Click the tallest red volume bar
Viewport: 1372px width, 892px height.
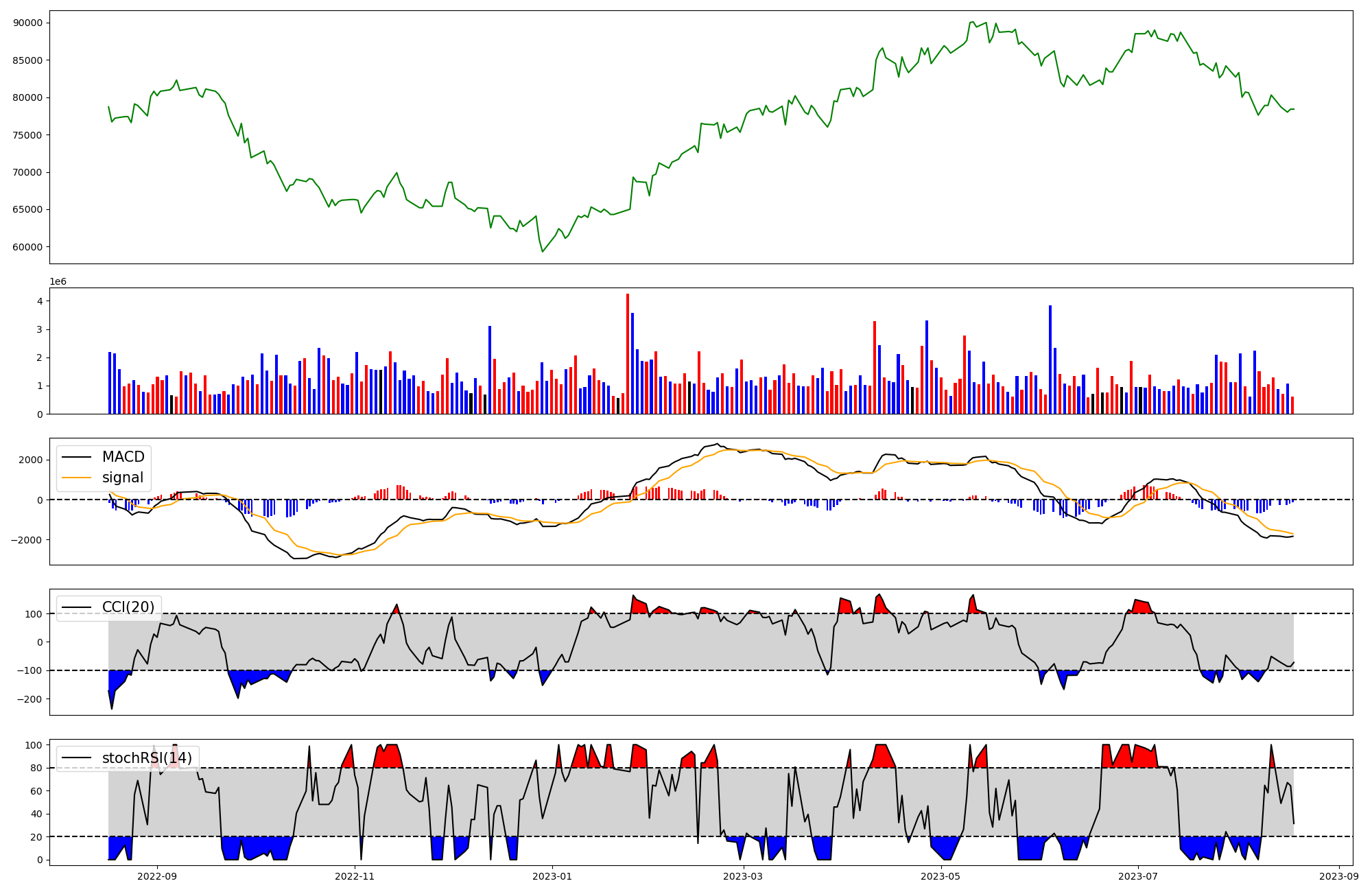[628, 353]
